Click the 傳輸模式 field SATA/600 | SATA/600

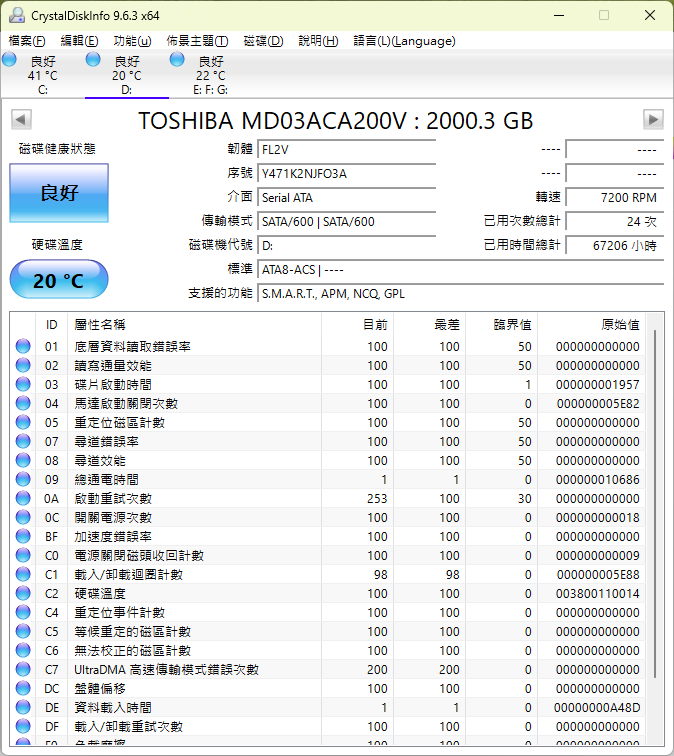pyautogui.click(x=347, y=222)
